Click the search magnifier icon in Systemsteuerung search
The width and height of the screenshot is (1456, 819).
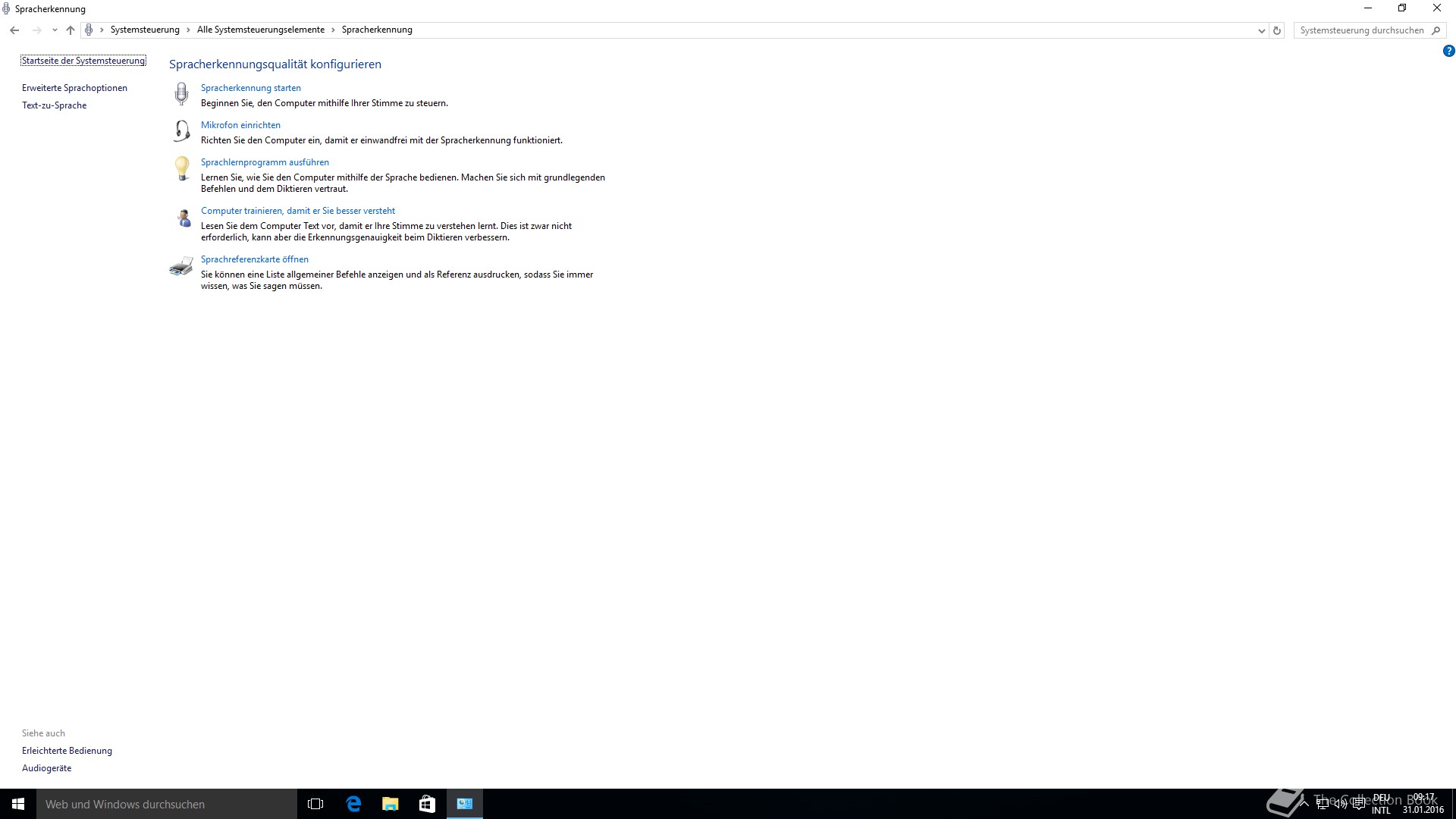(1436, 30)
